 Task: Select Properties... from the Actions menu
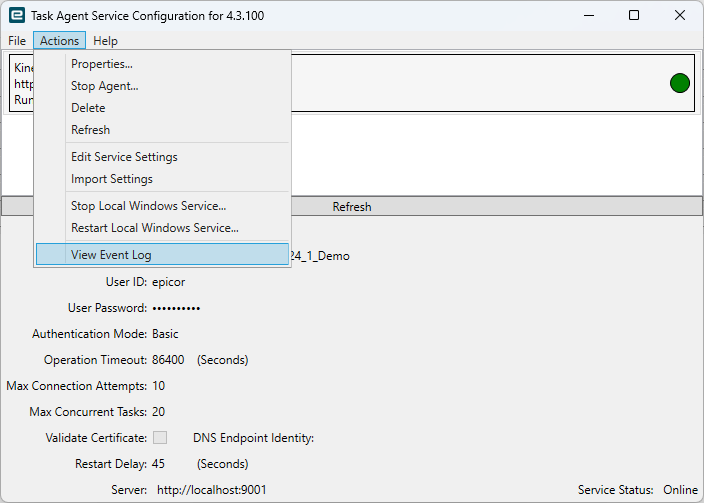[x=102, y=64]
